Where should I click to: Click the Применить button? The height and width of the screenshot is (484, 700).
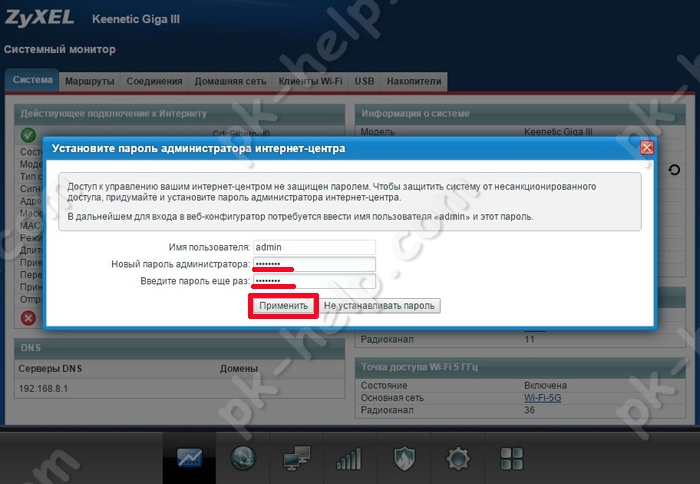[x=283, y=306]
